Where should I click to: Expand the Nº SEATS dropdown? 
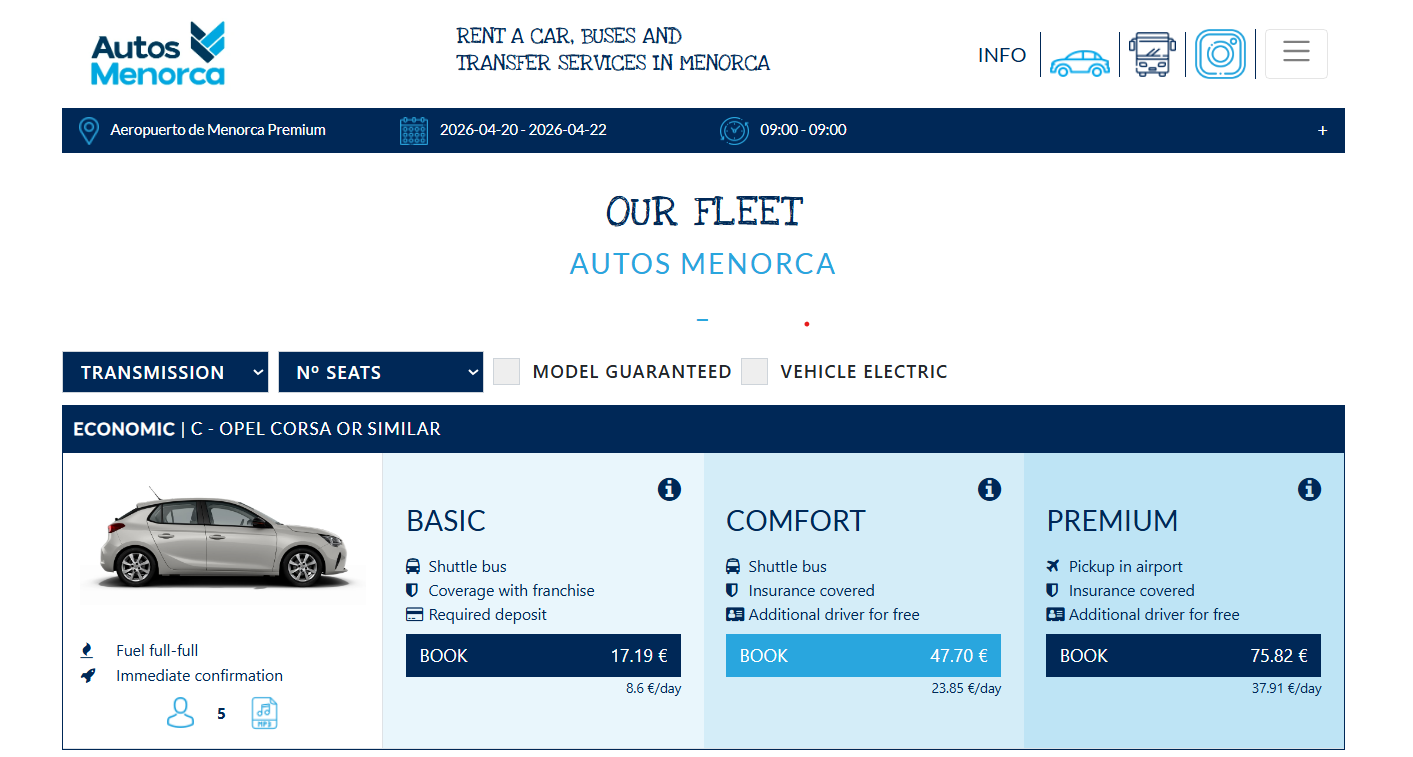click(381, 371)
